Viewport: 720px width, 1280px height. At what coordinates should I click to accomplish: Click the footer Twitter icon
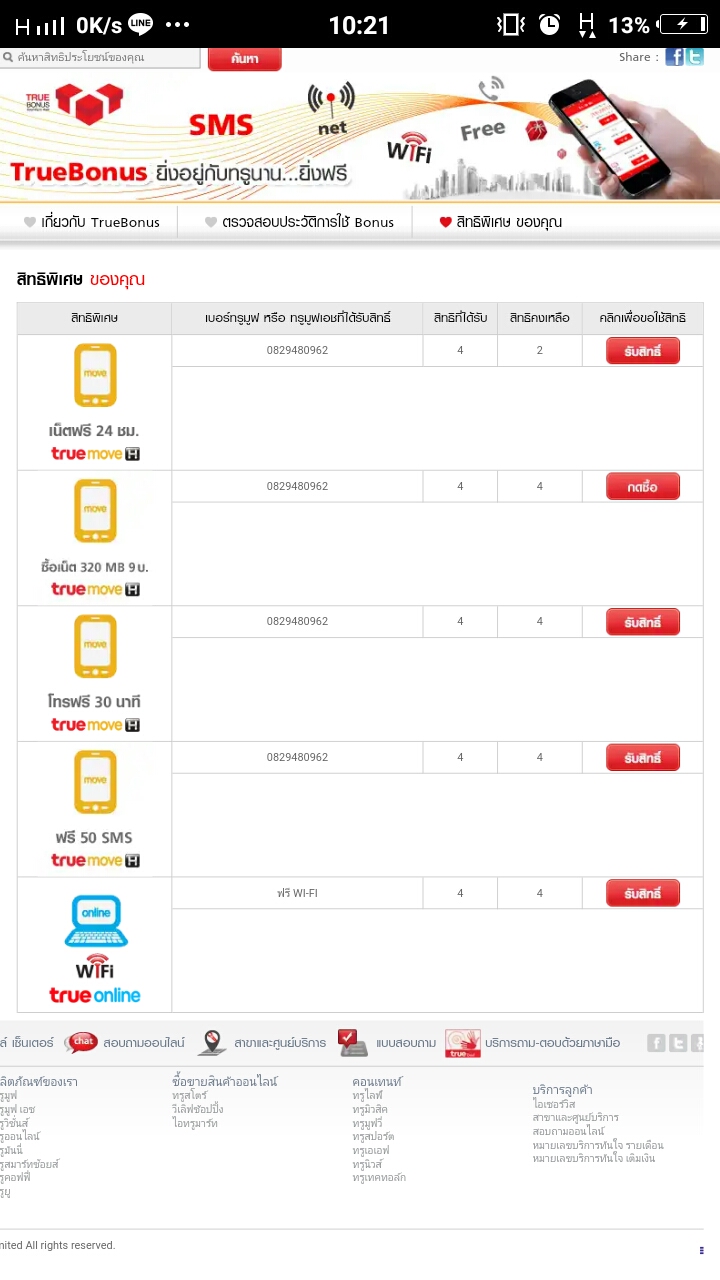678,1043
